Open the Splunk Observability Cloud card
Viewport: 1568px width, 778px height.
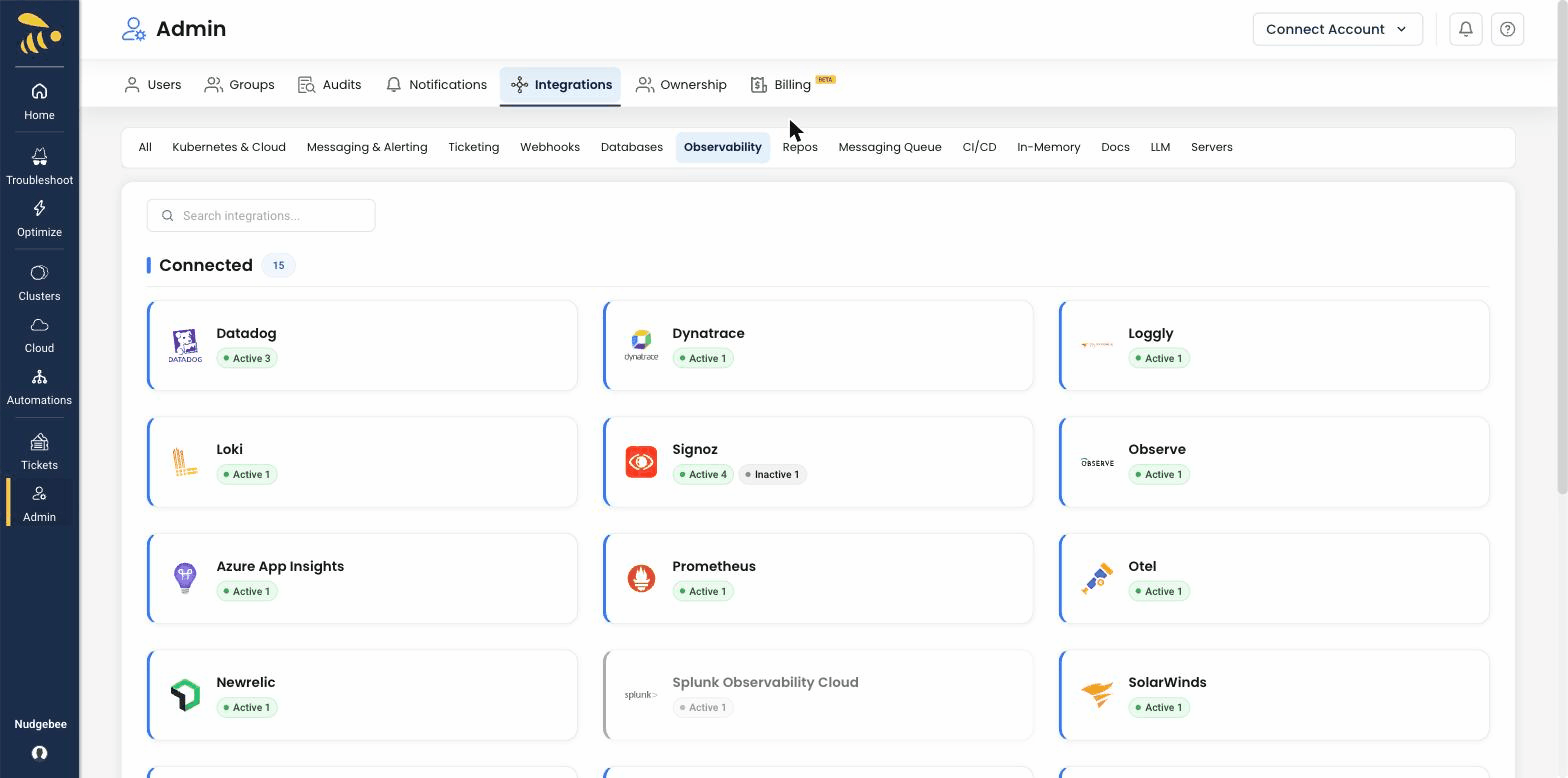818,695
